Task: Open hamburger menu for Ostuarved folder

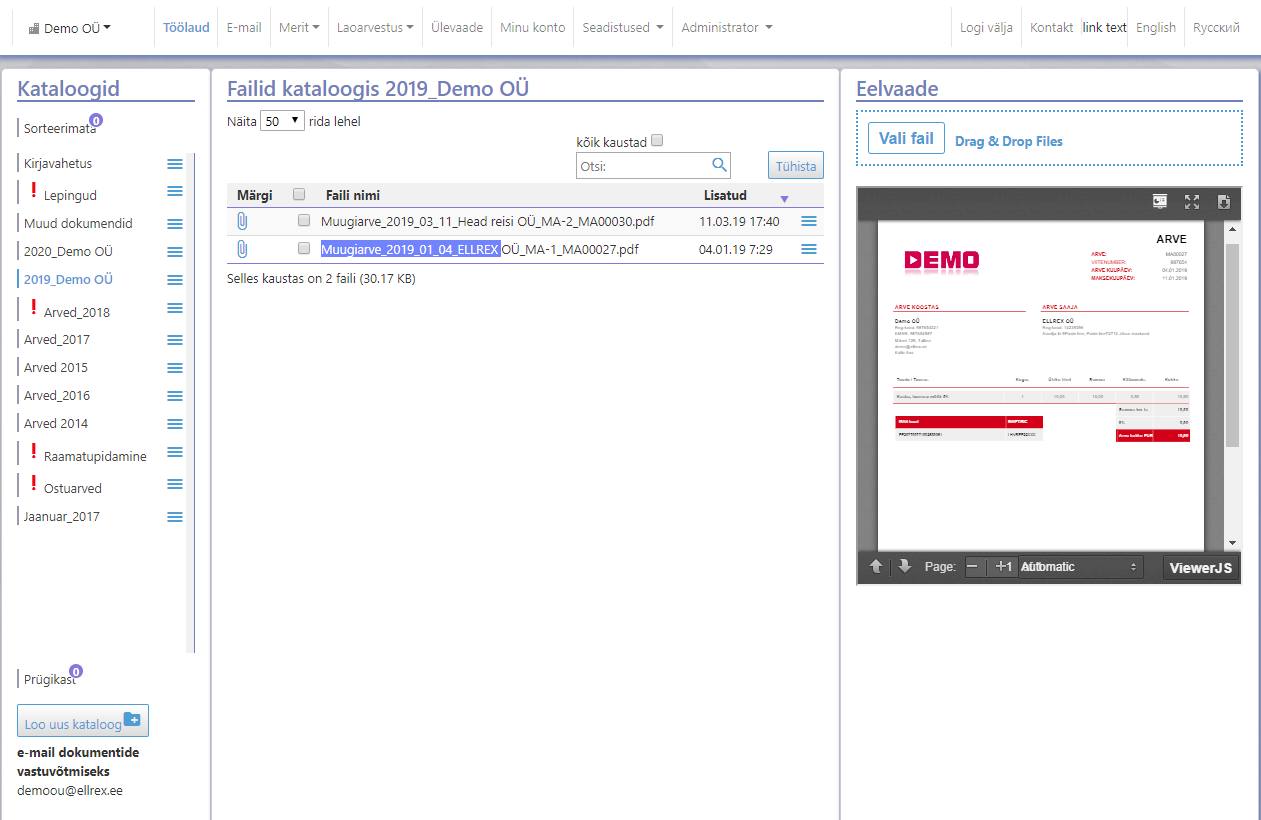Action: tap(175, 484)
